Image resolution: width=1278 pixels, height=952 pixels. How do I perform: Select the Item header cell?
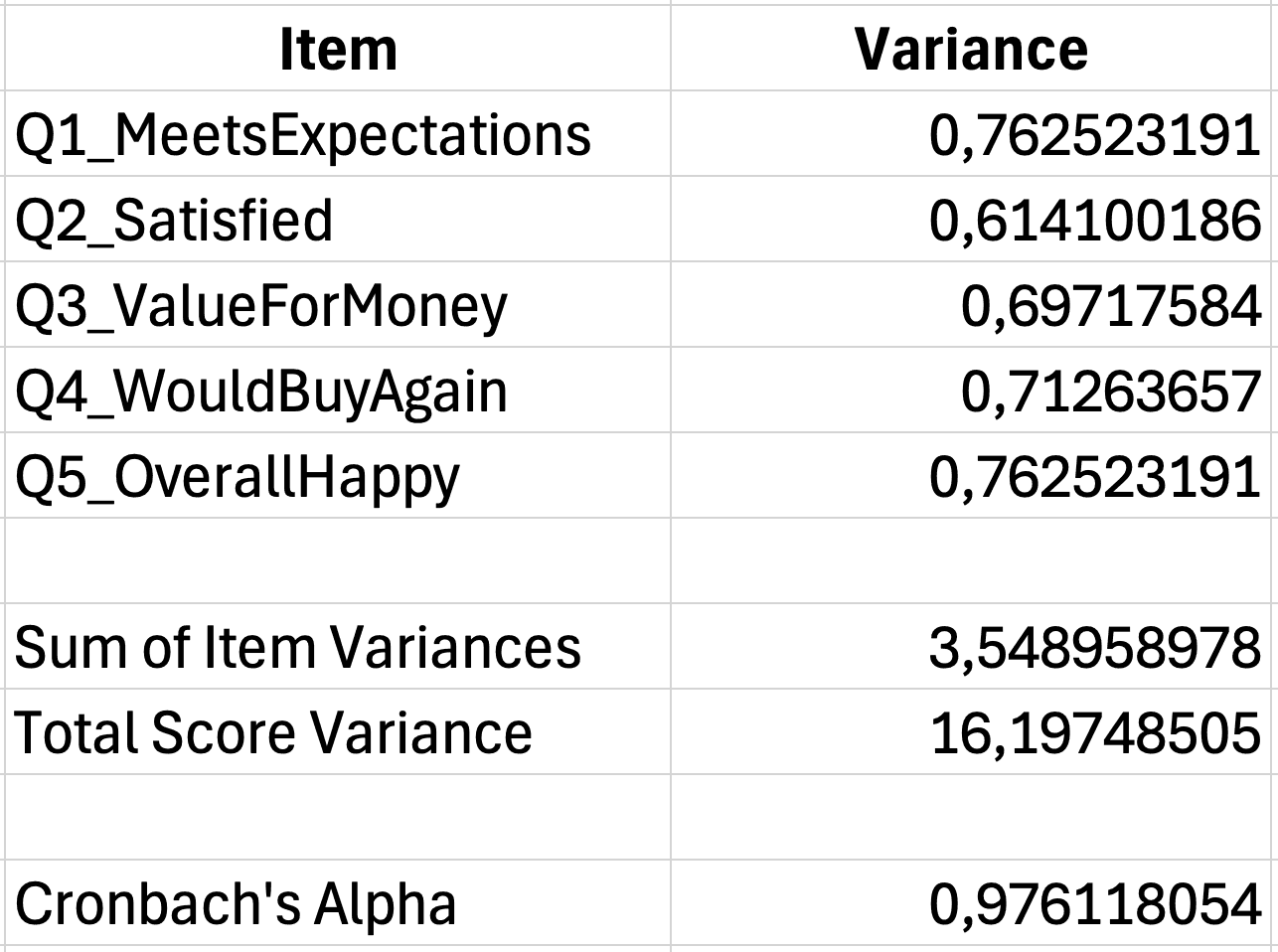pyautogui.click(x=338, y=49)
